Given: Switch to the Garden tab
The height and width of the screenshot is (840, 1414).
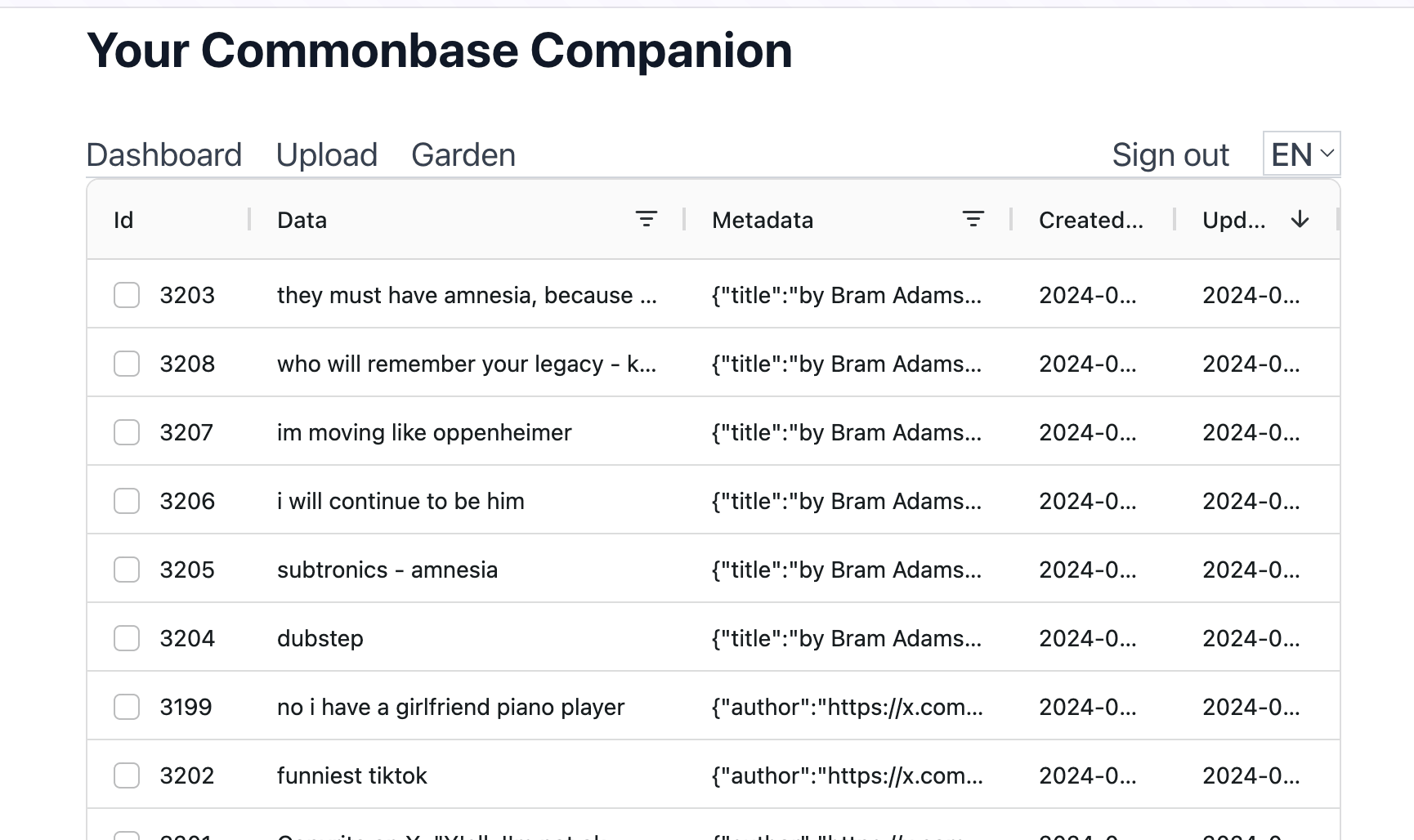Looking at the screenshot, I should point(463,154).
